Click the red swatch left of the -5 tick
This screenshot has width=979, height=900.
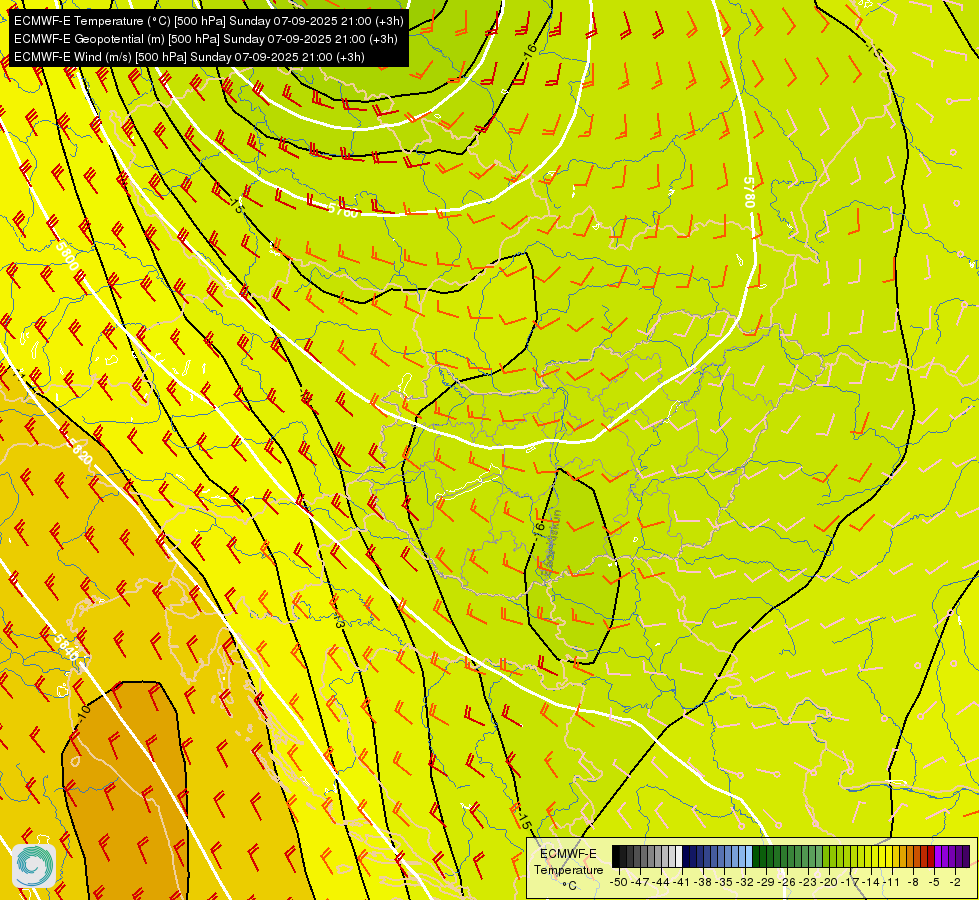[x=931, y=856]
